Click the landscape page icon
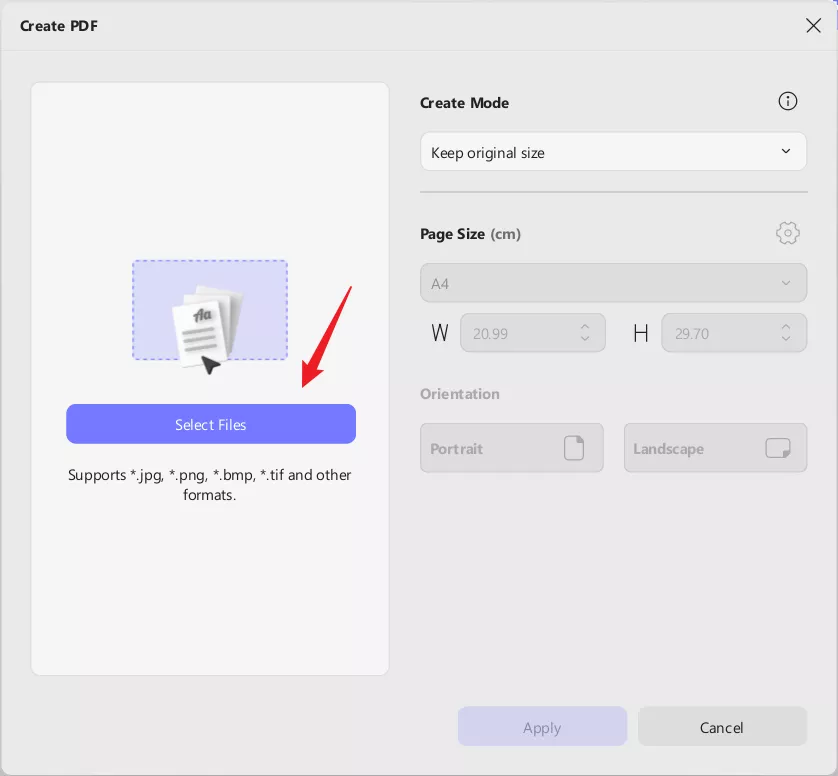The width and height of the screenshot is (838, 776). [777, 448]
